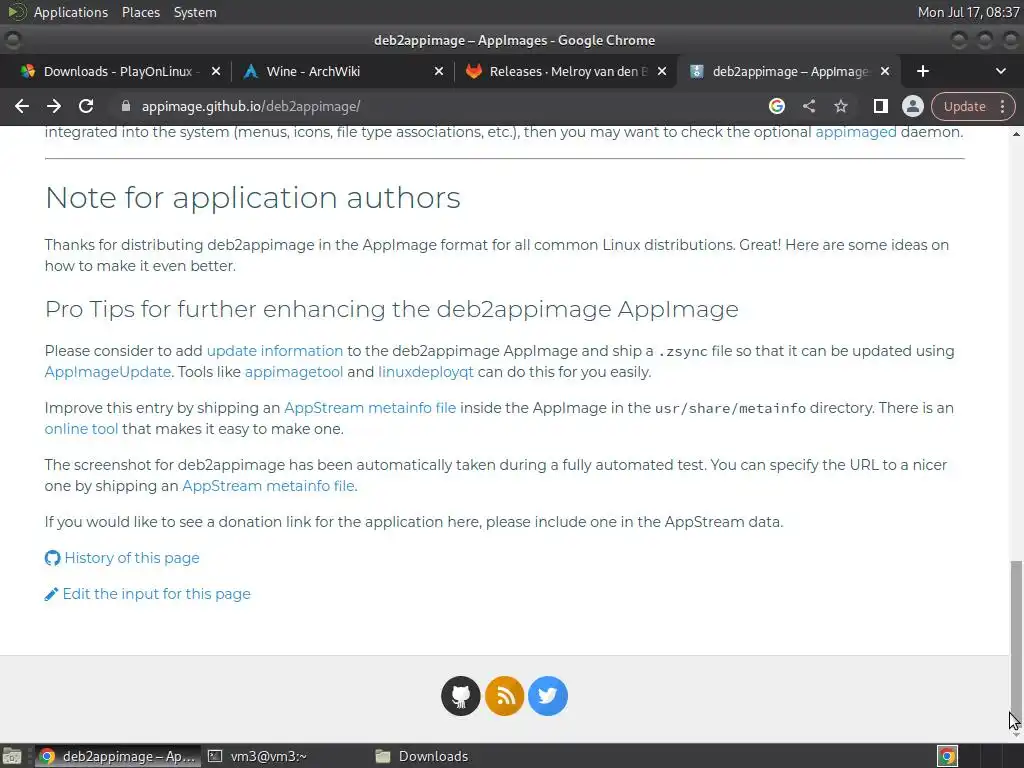Bookmark this page with star icon

tap(840, 106)
